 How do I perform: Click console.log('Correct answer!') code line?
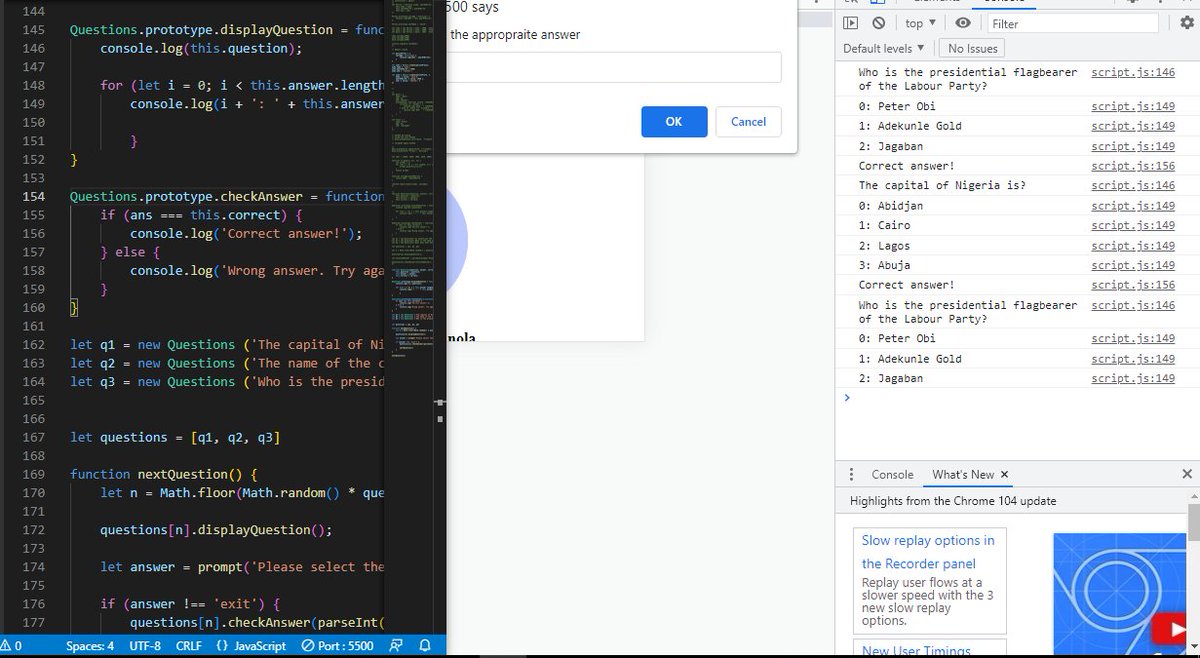[246, 233]
